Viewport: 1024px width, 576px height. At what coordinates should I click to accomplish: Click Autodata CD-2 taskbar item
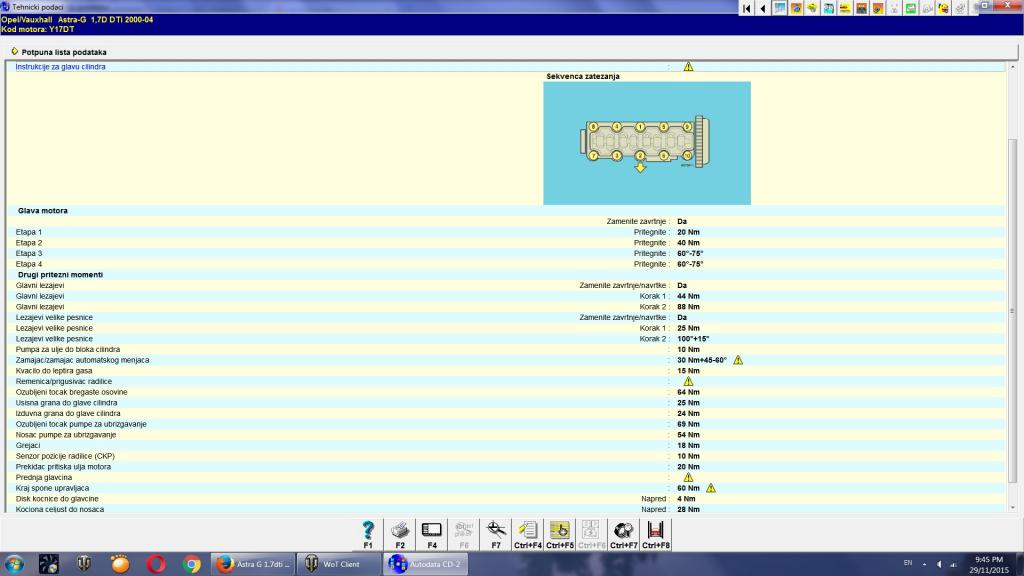click(425, 564)
